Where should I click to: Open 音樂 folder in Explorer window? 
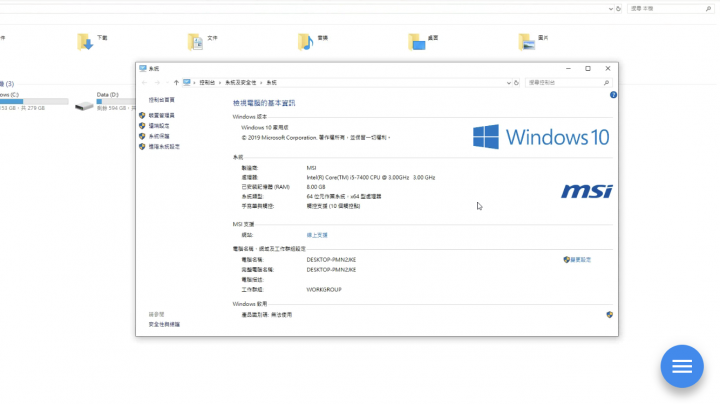pyautogui.click(x=313, y=41)
